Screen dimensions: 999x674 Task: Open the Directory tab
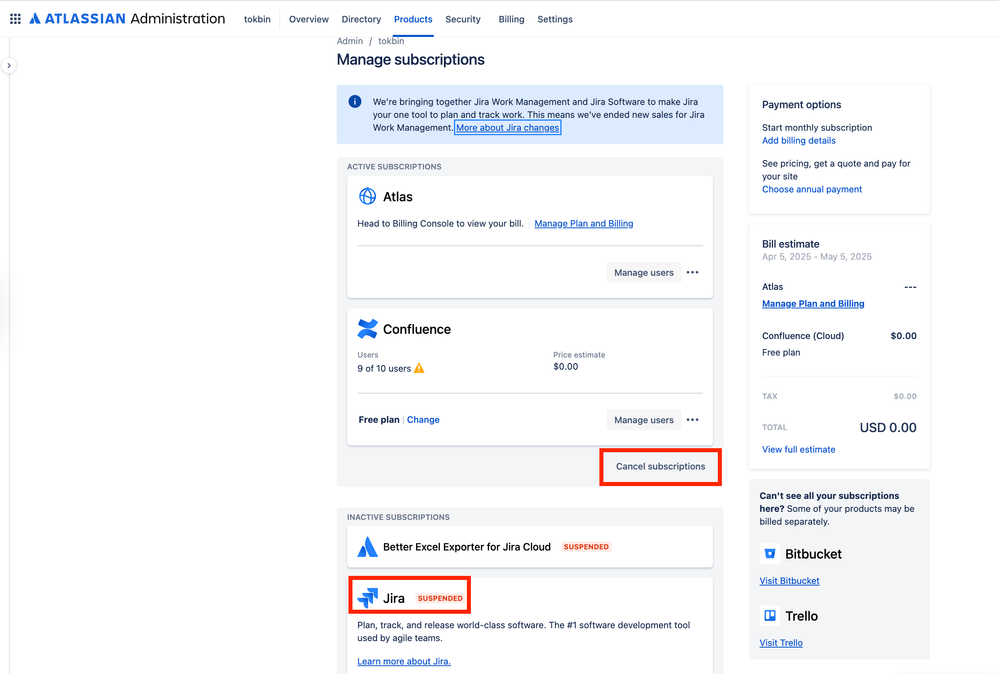tap(361, 19)
